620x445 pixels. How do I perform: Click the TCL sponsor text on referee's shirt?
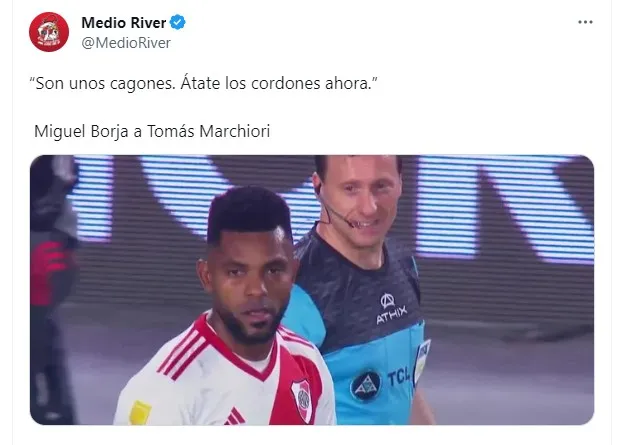pos(398,377)
